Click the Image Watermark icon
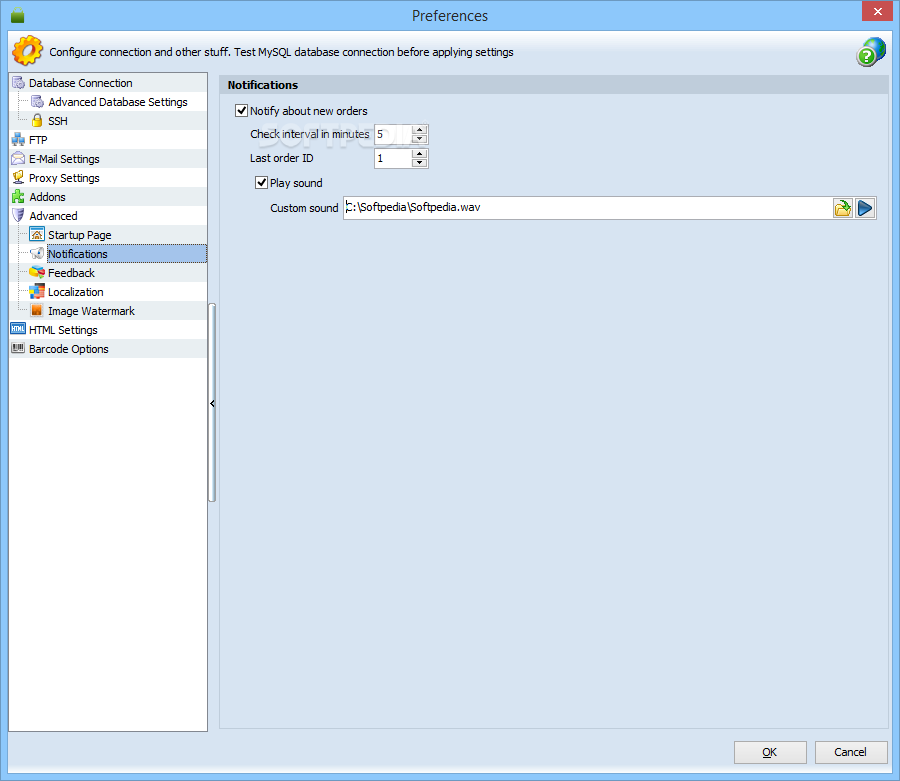 coord(37,310)
